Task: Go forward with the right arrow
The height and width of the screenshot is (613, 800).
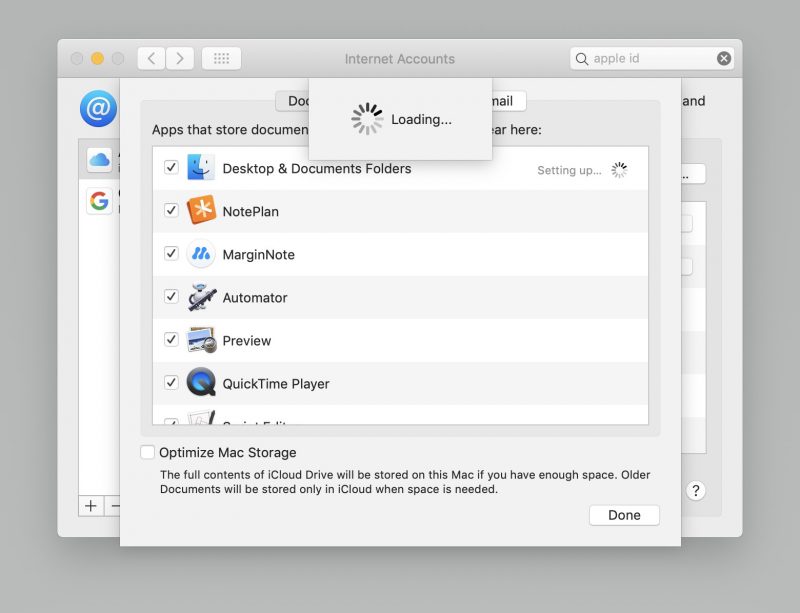Action: point(180,59)
